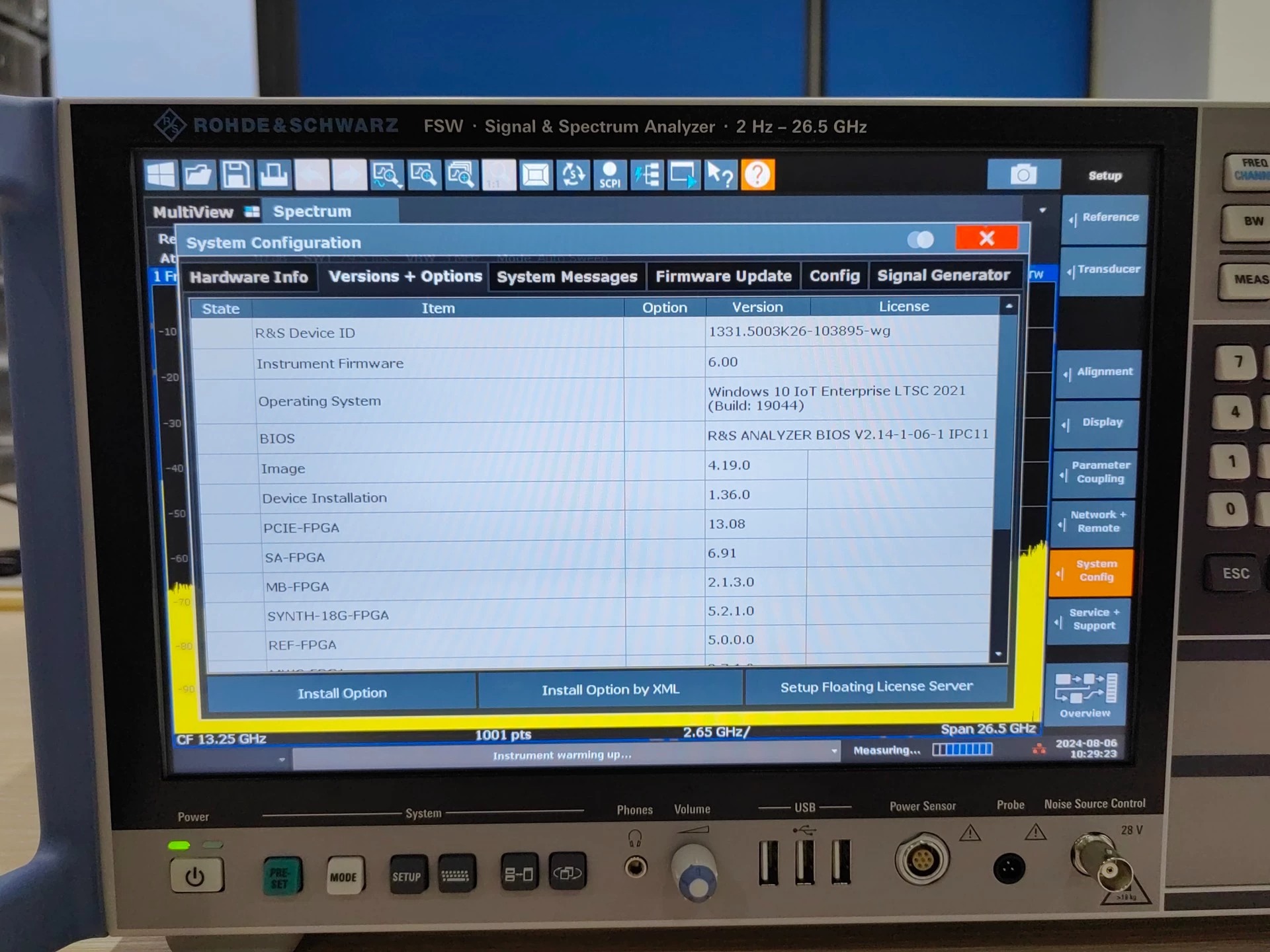Click the orange Help question mark icon
The image size is (1270, 952).
click(757, 175)
